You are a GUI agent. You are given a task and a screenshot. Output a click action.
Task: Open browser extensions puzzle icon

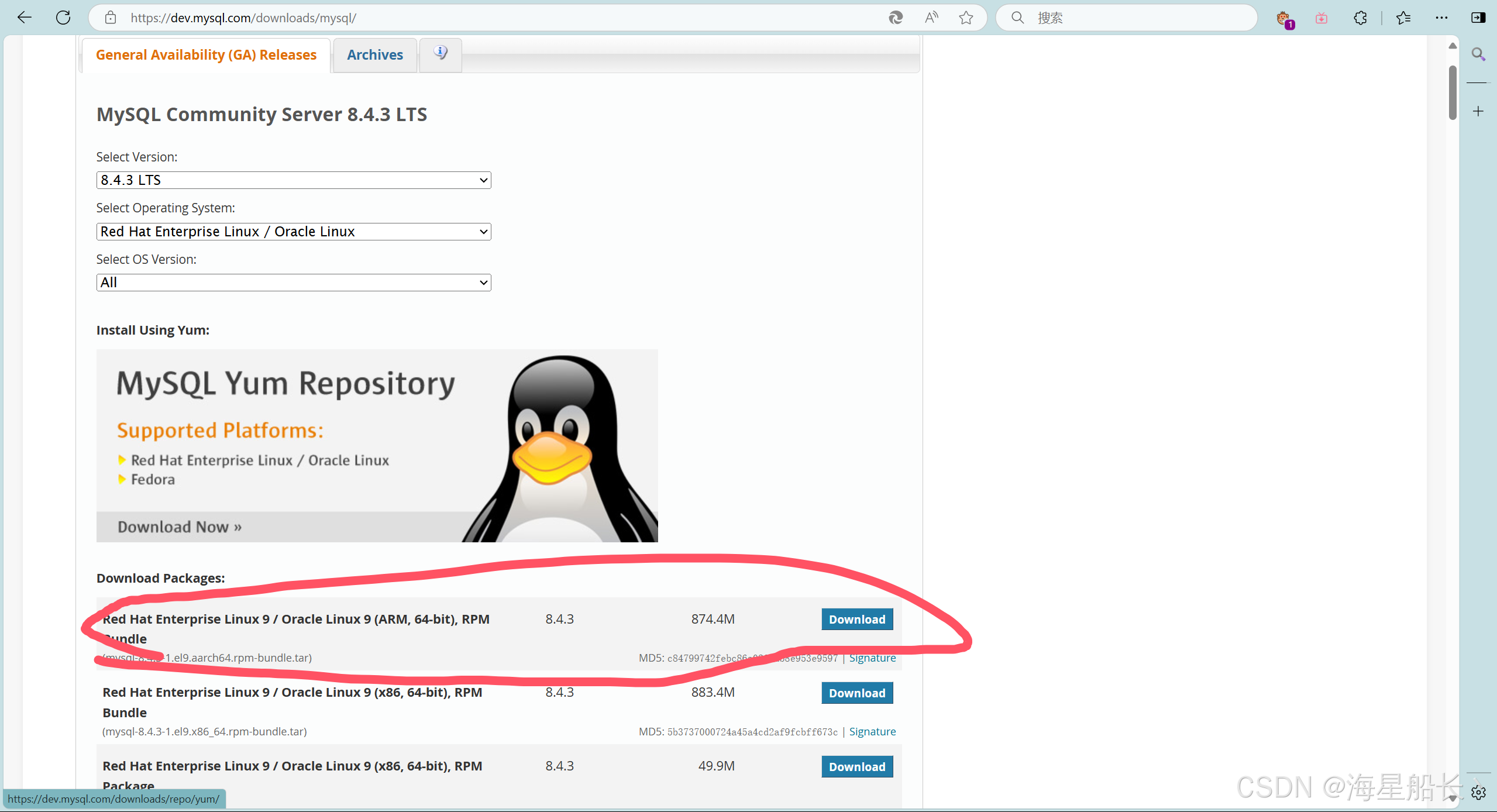pyautogui.click(x=1360, y=18)
